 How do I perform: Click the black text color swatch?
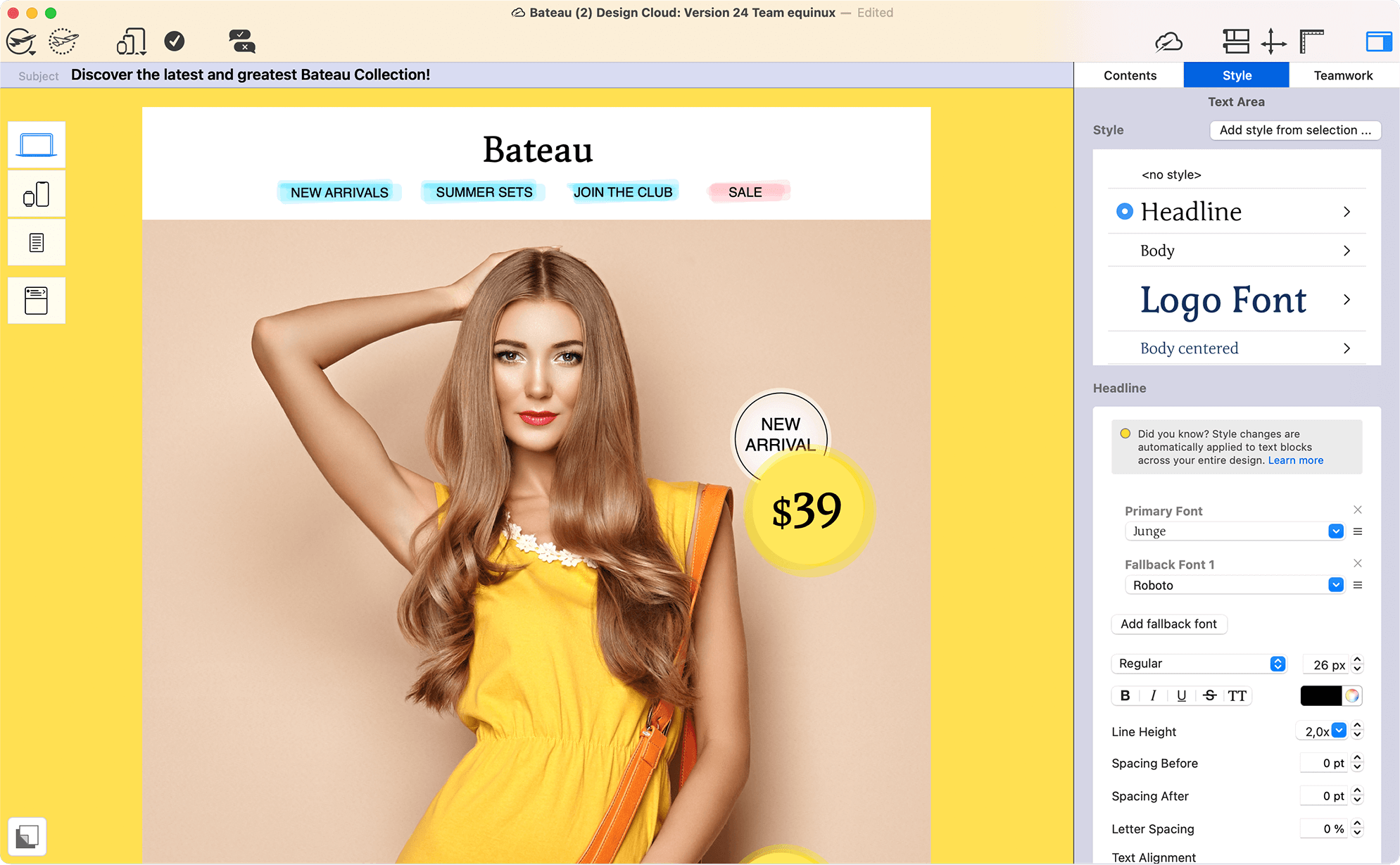click(x=1321, y=695)
